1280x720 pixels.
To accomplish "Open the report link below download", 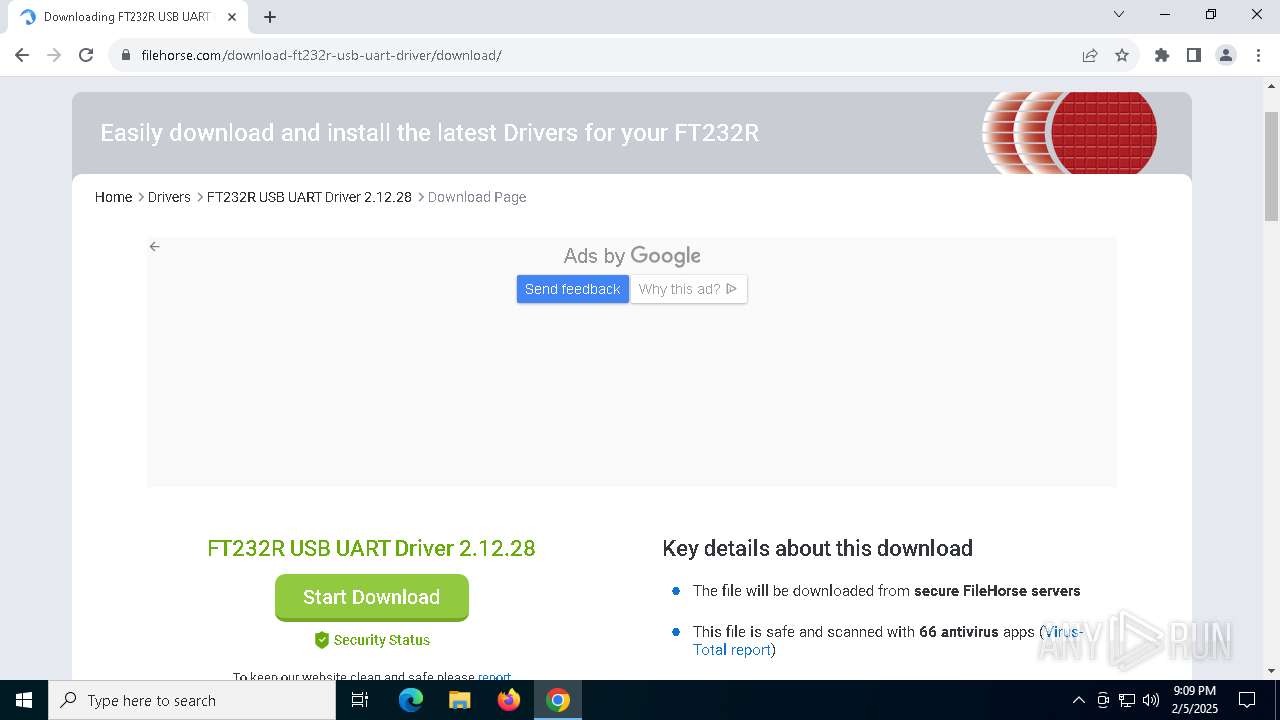I will pyautogui.click(x=494, y=676).
